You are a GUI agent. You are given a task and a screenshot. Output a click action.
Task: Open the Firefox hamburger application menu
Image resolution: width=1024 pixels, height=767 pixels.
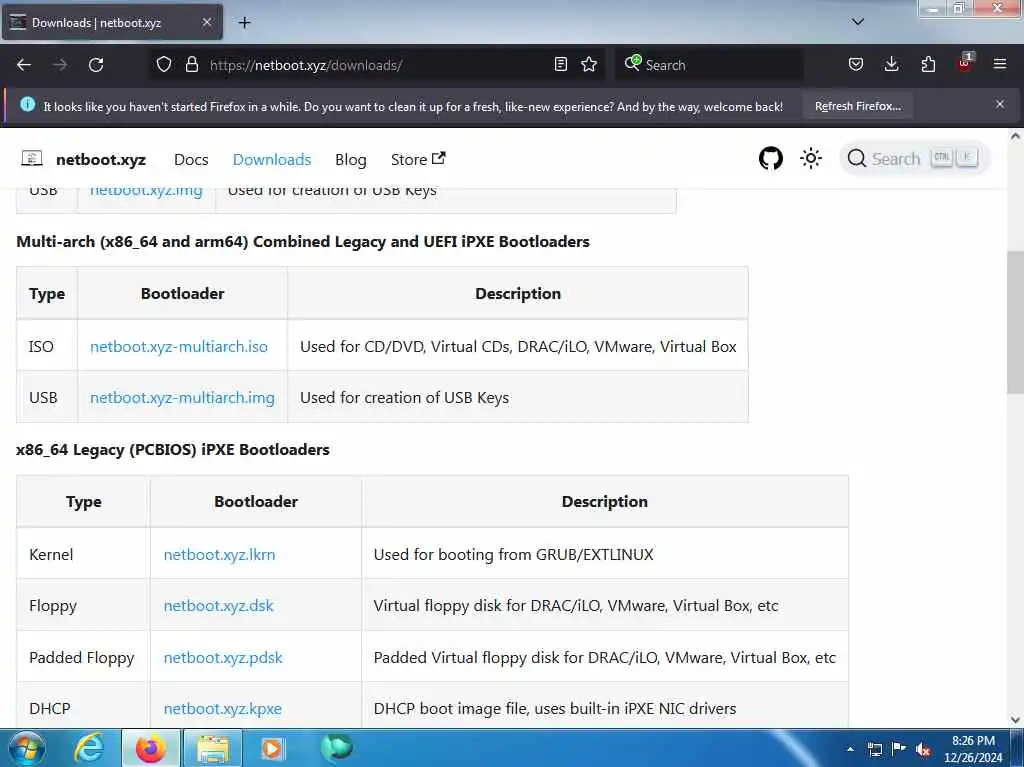[999, 64]
